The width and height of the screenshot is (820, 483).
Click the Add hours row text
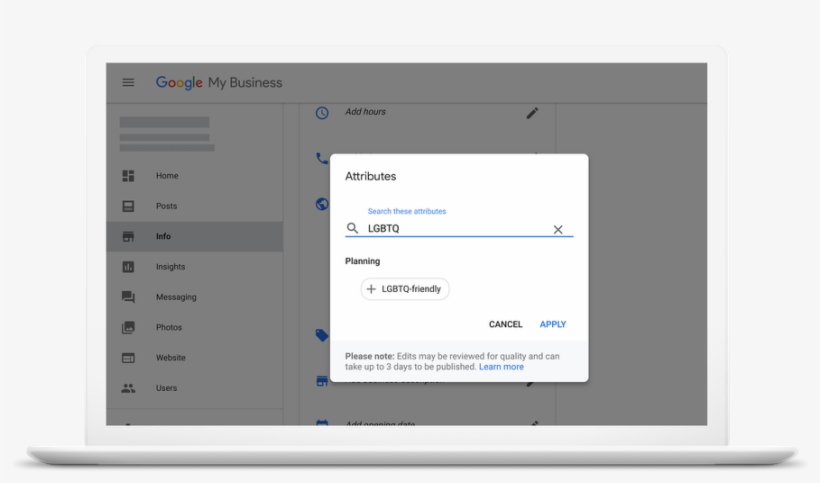(365, 112)
